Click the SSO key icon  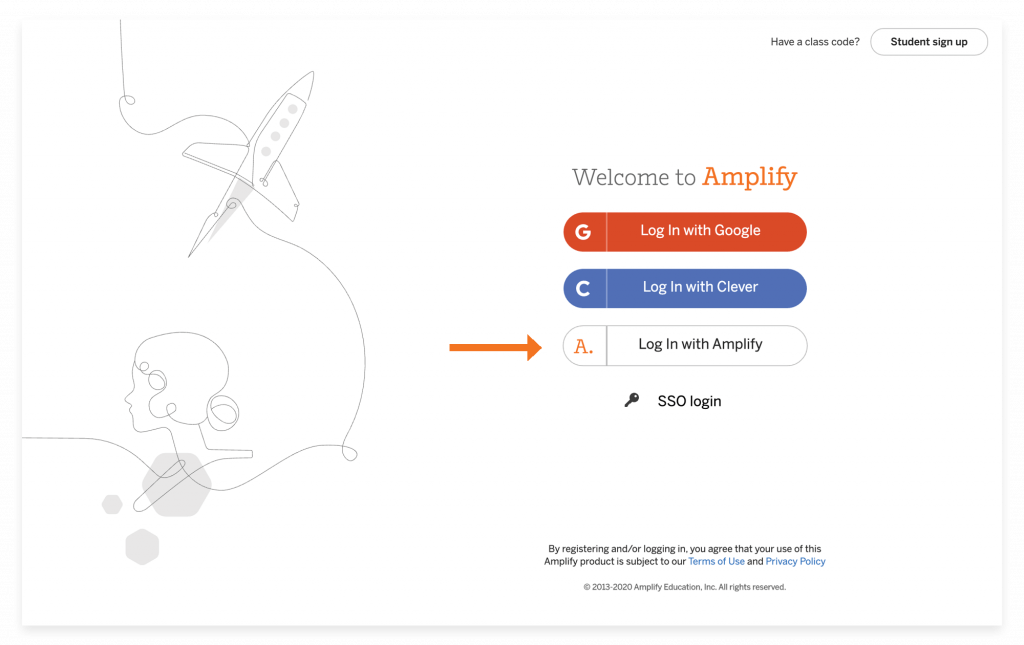[x=632, y=400]
